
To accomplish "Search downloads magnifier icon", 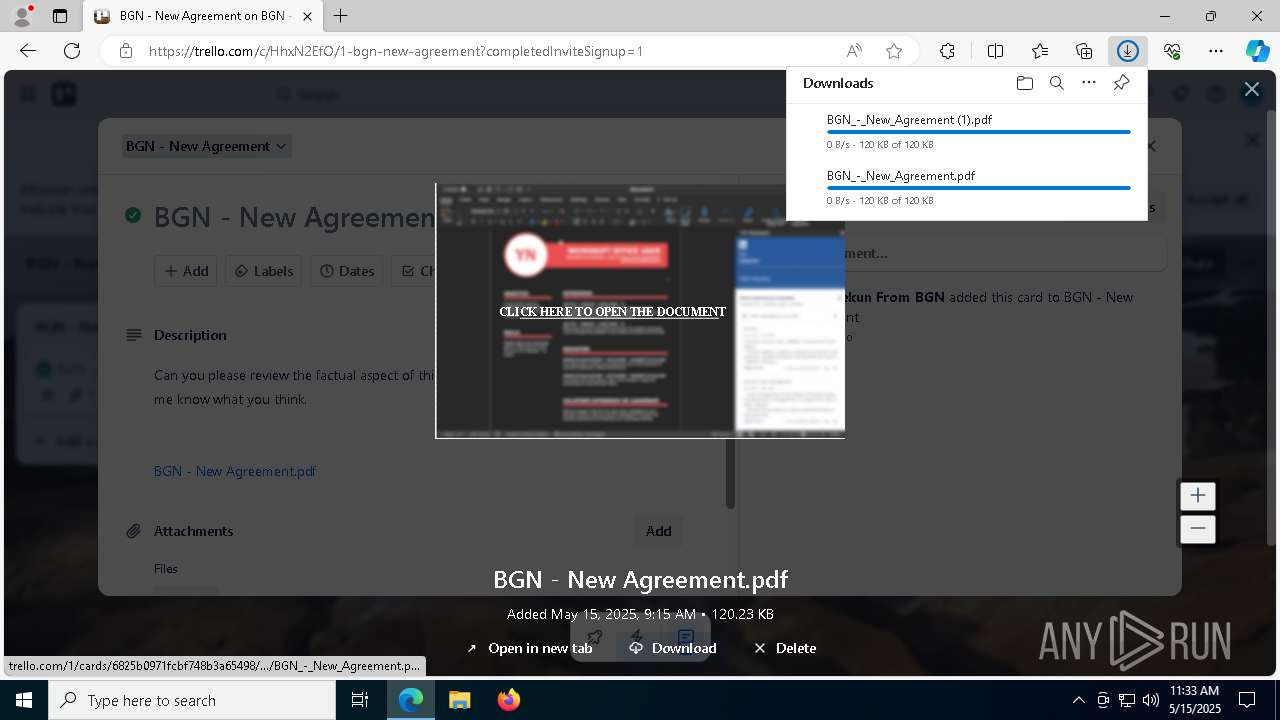I will pos(1056,83).
